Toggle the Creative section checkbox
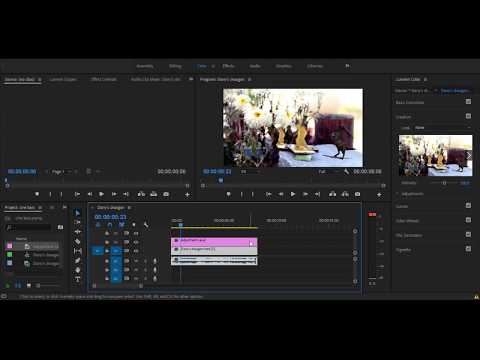 pos(468,116)
